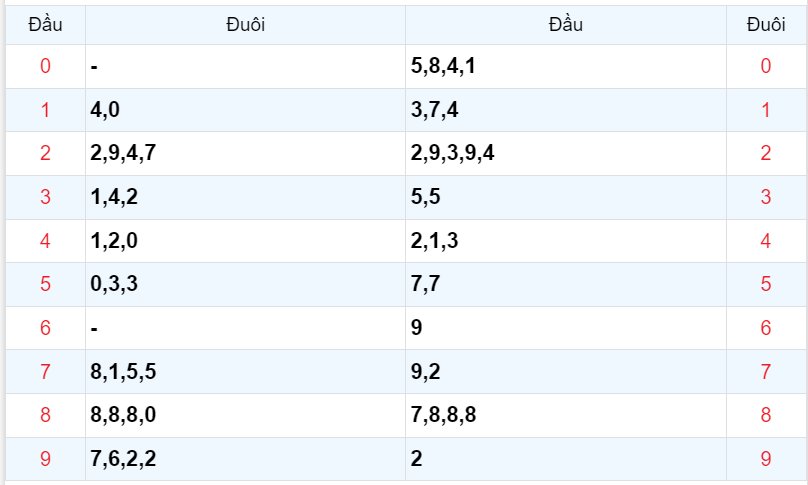Click the 2,9,3,9,4 cell
The width and height of the screenshot is (808, 485).
453,153
